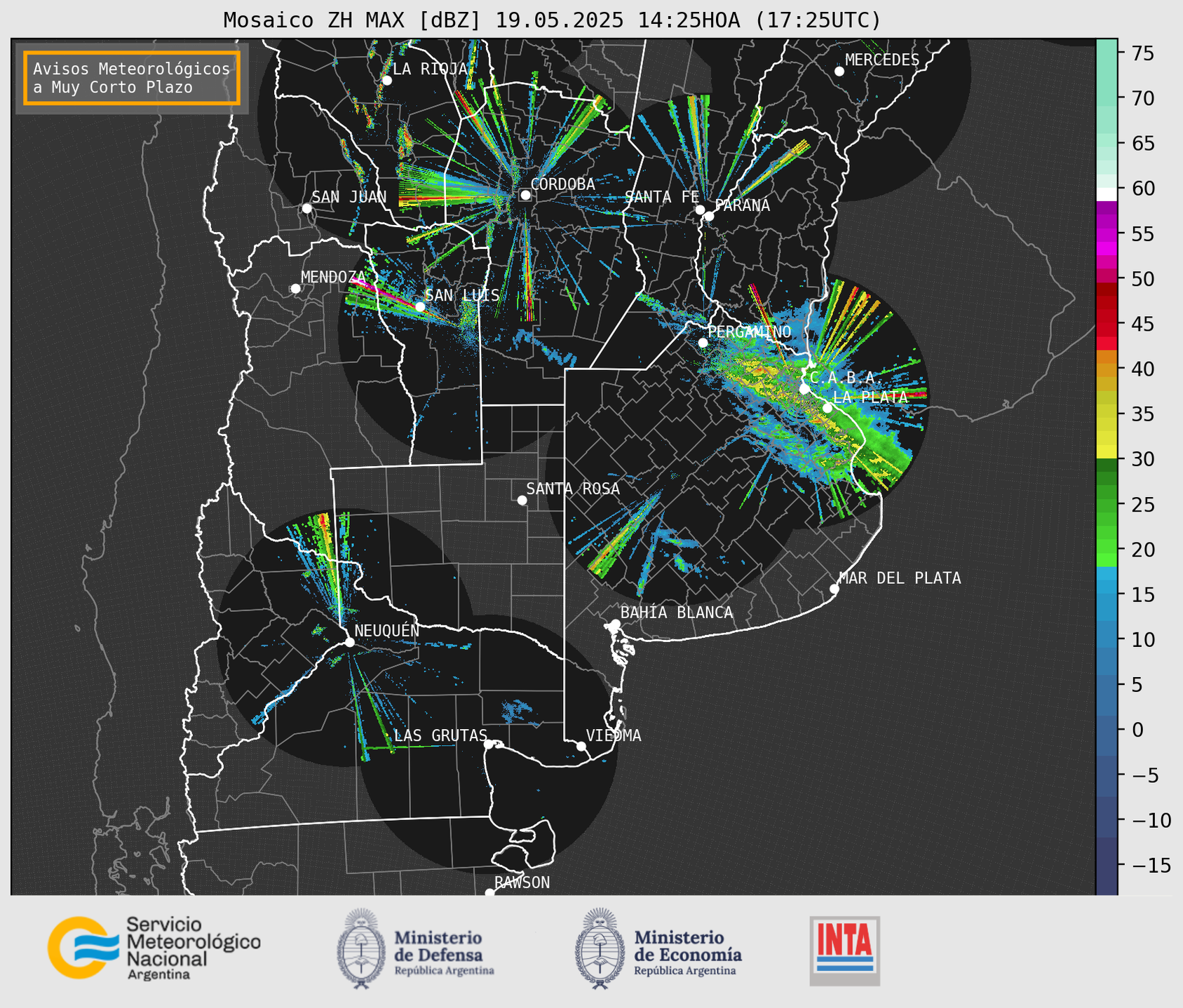
Task: Click the 25 dBZ green band on colorbar
Action: (x=1106, y=504)
